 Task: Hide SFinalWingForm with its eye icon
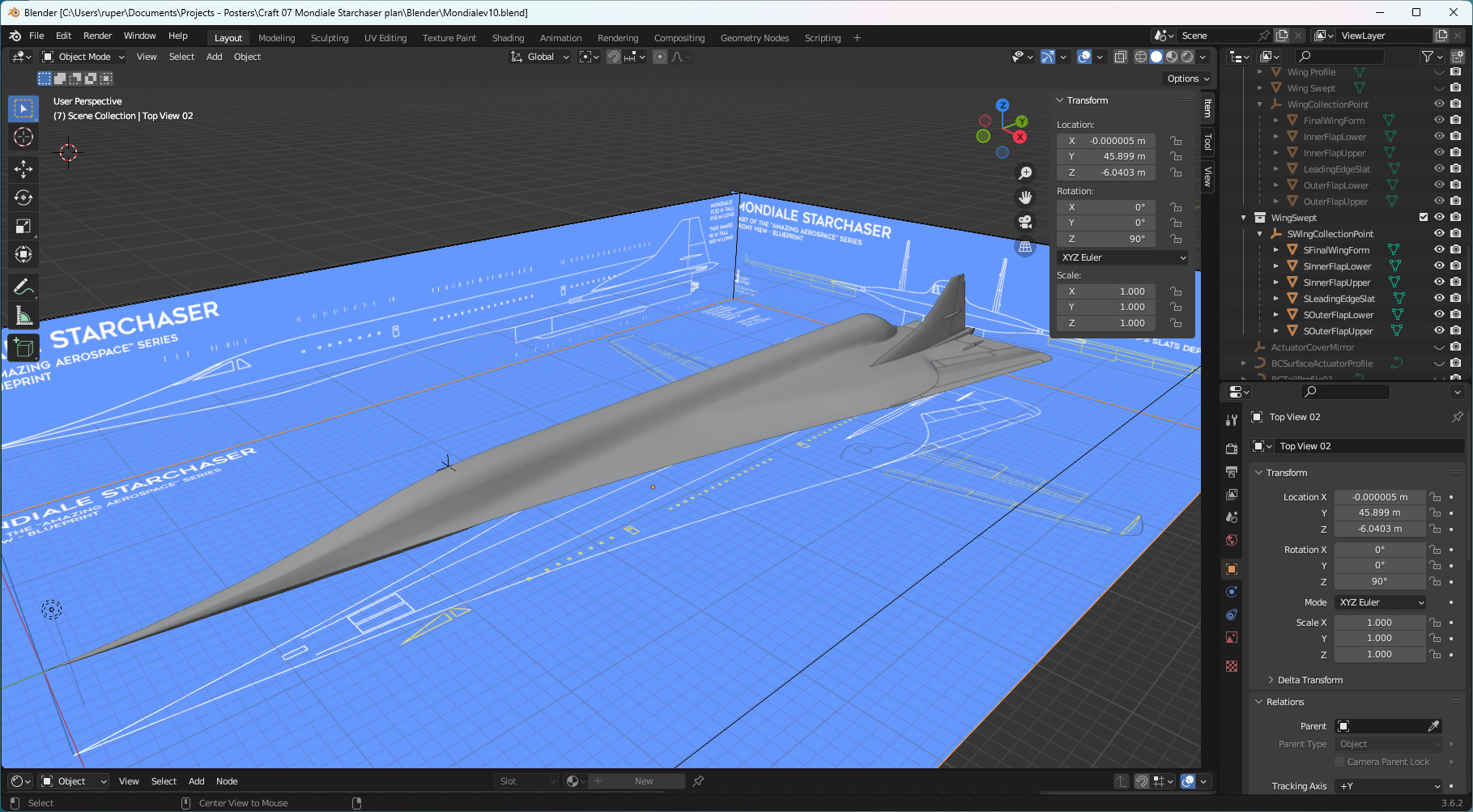tap(1439, 249)
